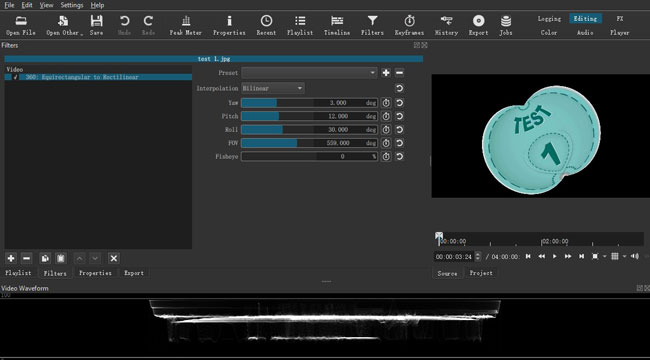Click the Export toolbar icon
The width and height of the screenshot is (650, 360).
pos(478,25)
